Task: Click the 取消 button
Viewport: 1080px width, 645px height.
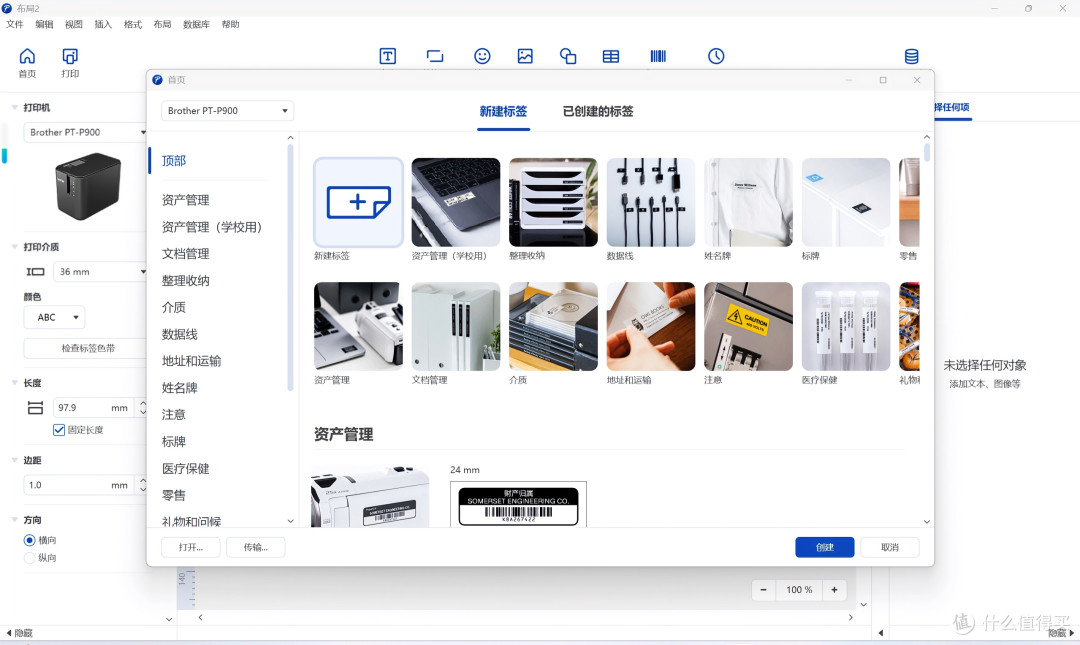Action: [890, 547]
